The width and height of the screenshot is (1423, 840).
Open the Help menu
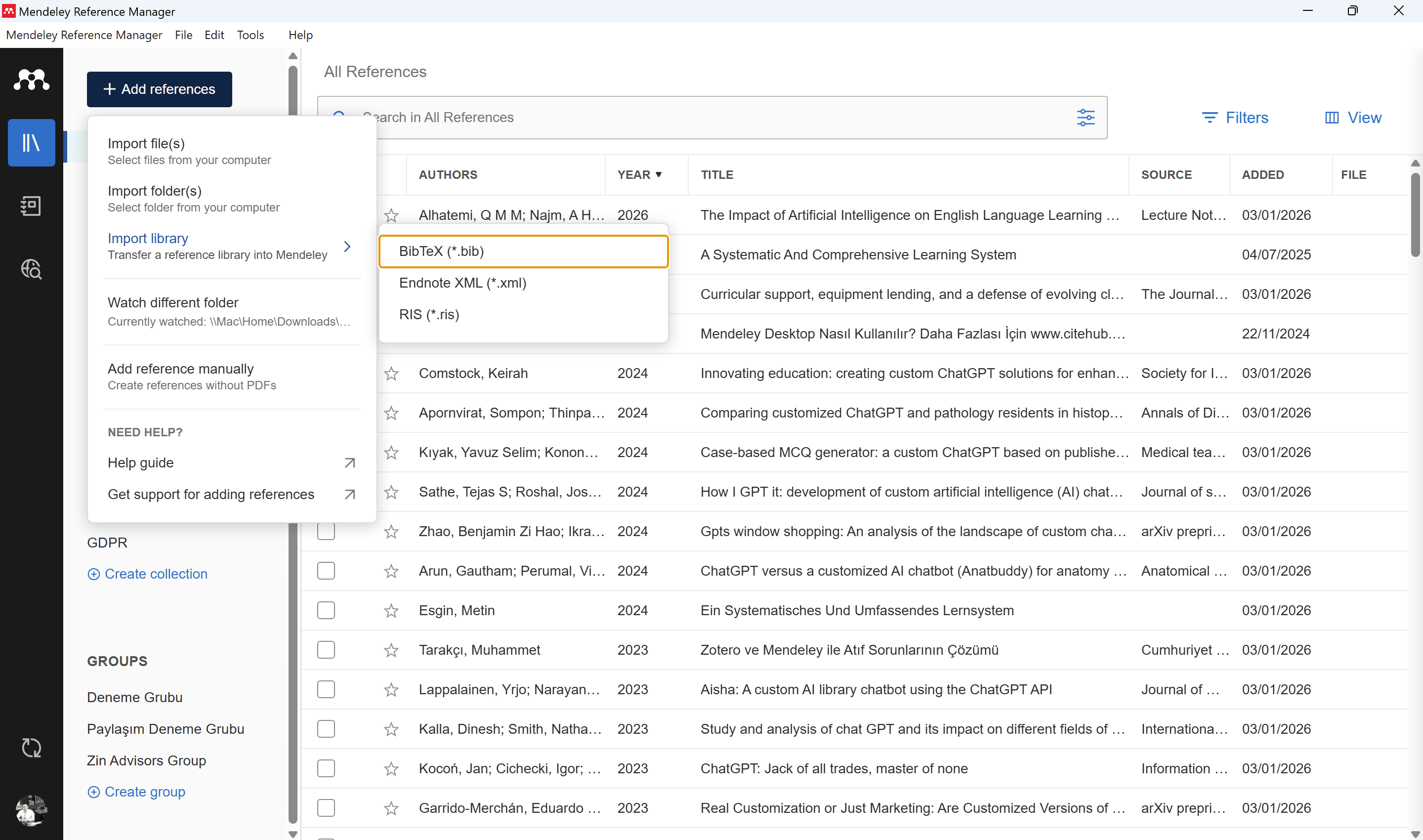[300, 35]
